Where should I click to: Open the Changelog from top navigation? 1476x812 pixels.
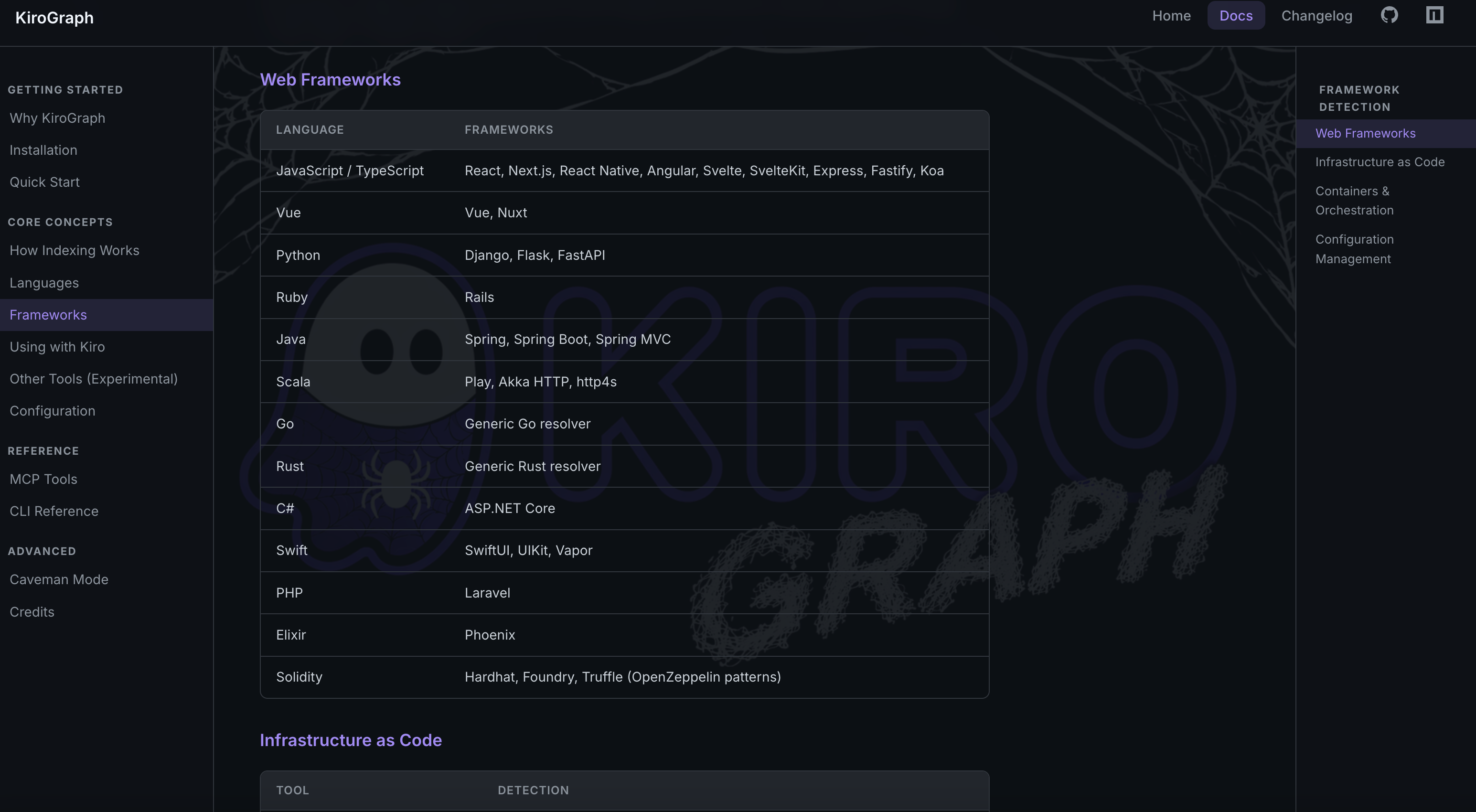pyautogui.click(x=1317, y=15)
